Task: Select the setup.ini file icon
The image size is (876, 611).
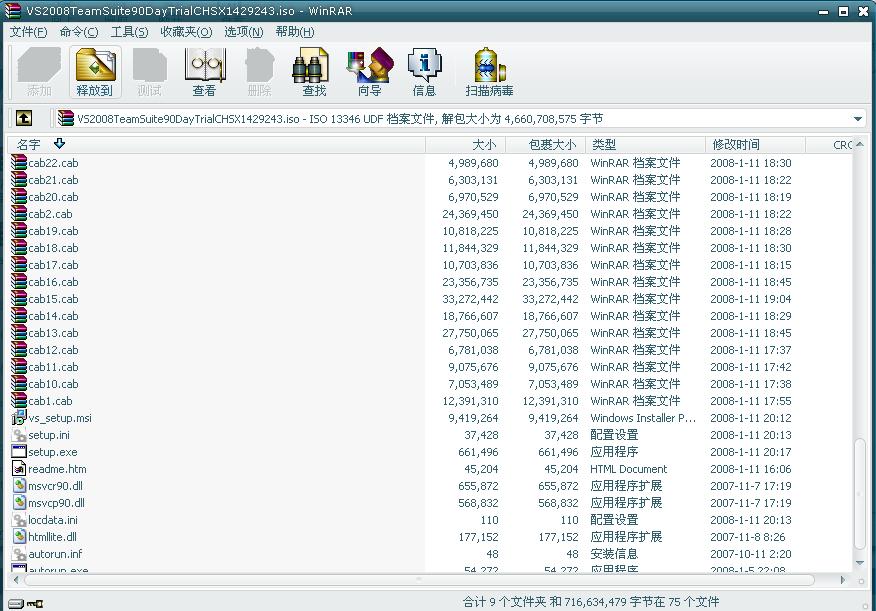Action: point(19,435)
